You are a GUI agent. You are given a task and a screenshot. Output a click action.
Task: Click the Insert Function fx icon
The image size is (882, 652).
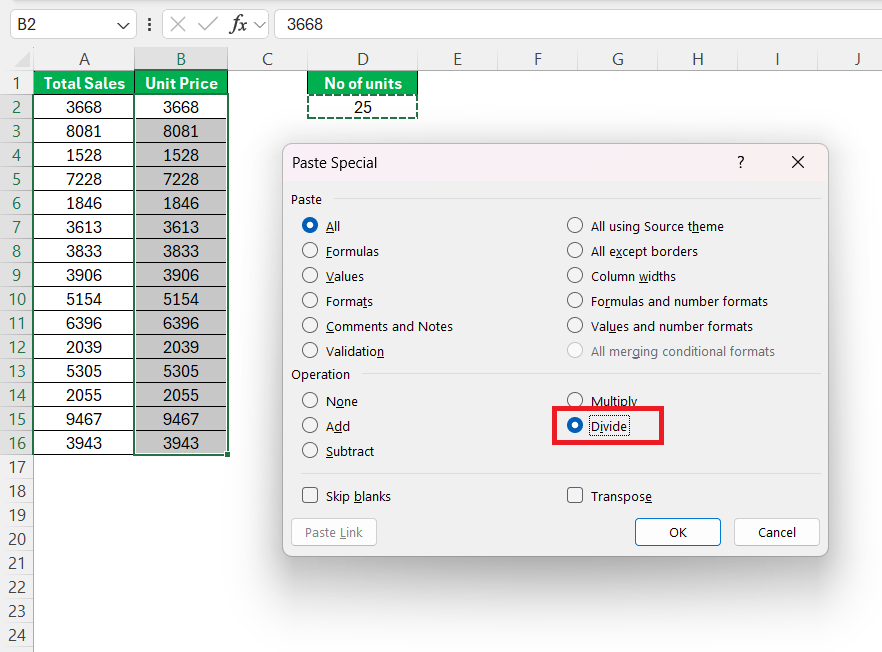coord(238,24)
